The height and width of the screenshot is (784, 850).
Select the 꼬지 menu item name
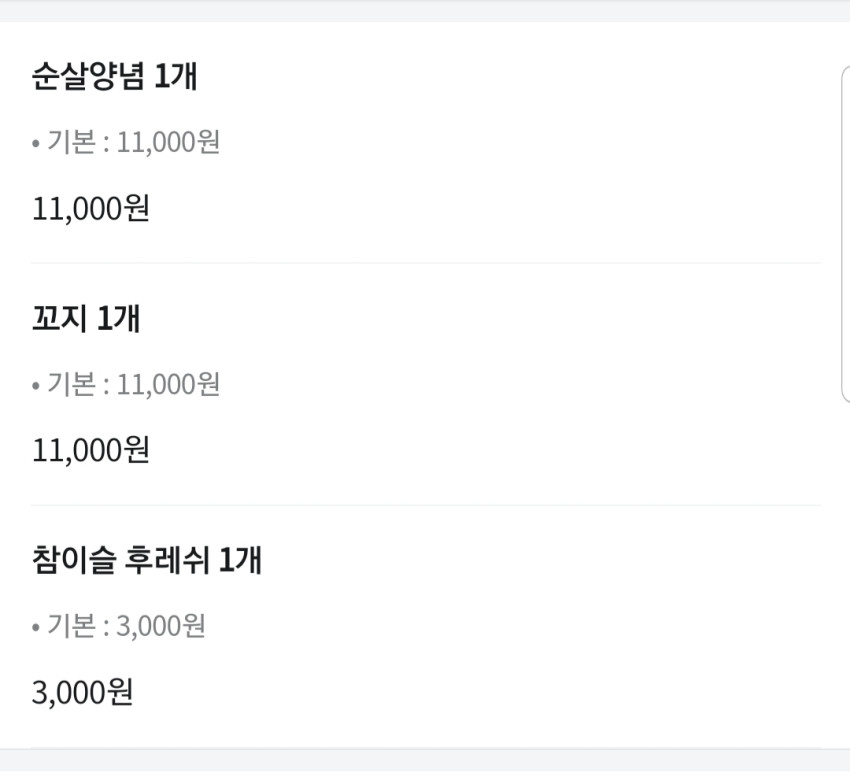pyautogui.click(x=59, y=318)
